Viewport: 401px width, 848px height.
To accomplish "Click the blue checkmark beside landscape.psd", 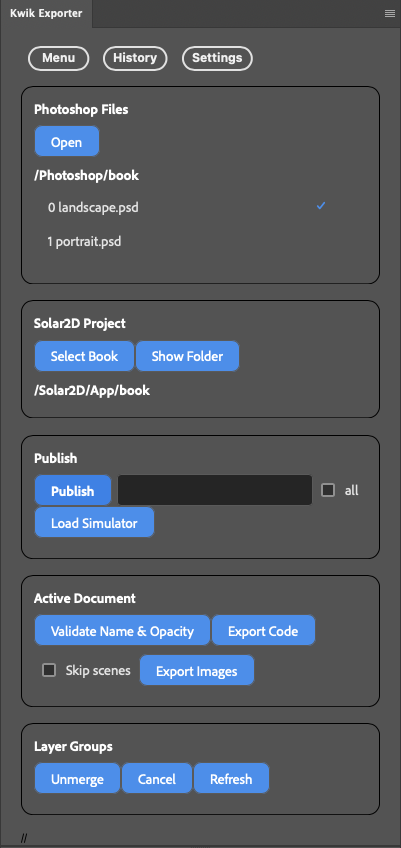I will (x=321, y=206).
